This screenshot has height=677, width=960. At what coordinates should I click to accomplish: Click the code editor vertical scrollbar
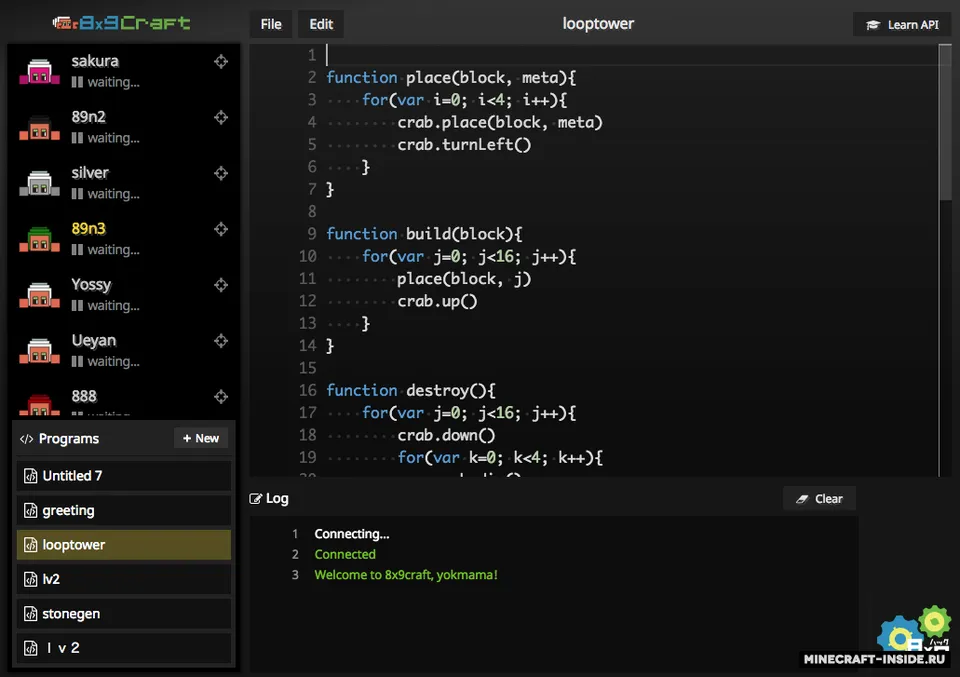[945, 122]
